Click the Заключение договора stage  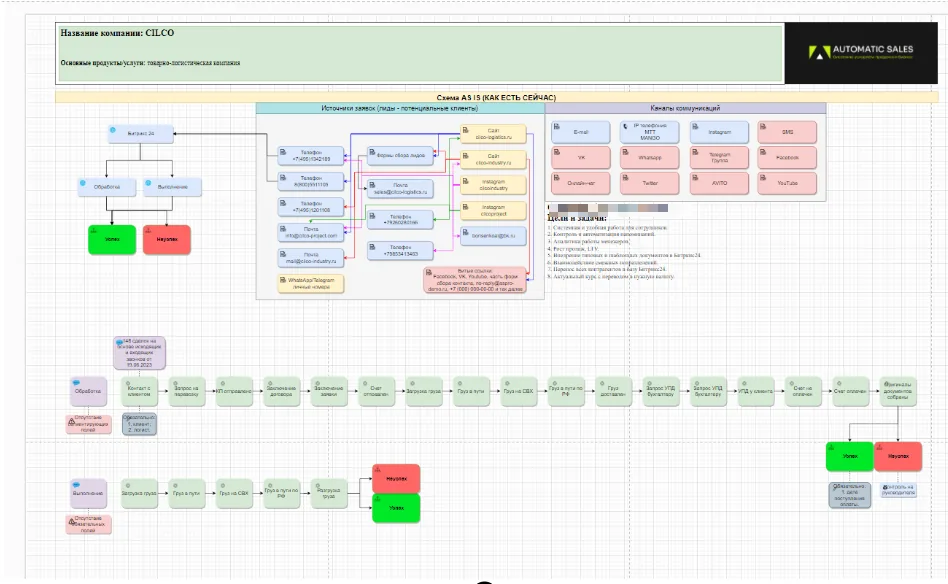[281, 391]
